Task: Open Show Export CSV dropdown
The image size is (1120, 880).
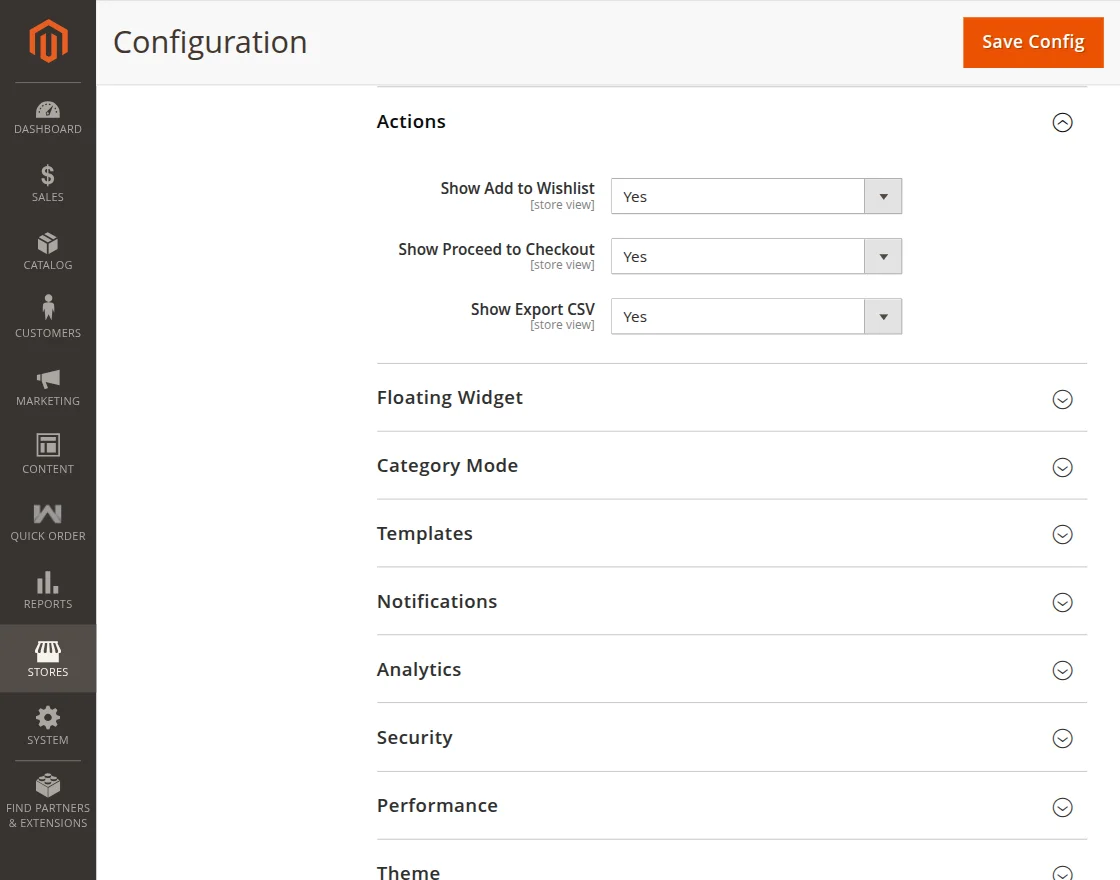Action: coord(756,316)
